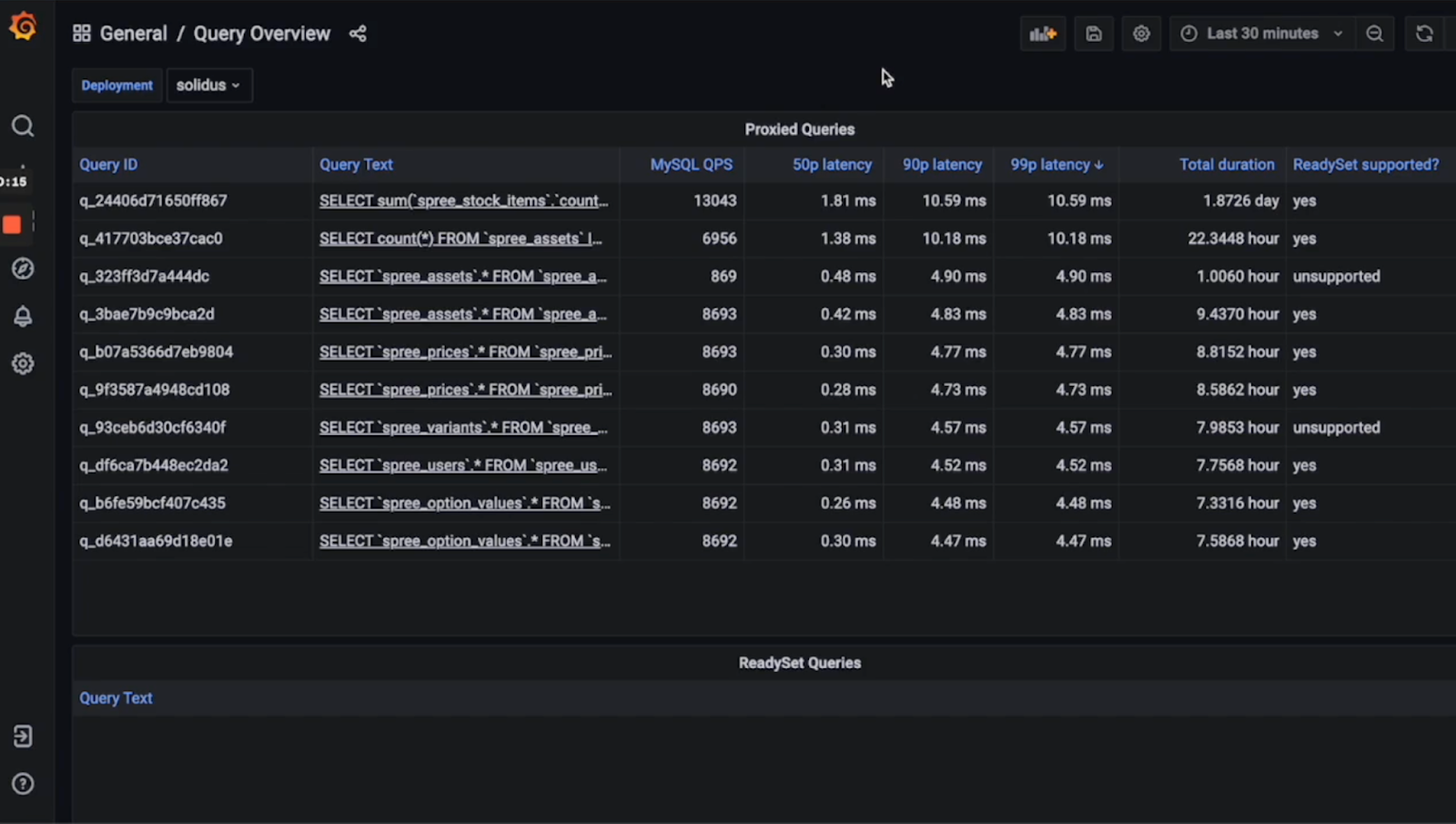Viewport: 1456px width, 824px height.
Task: Open the Proxied Queries panel title menu
Action: pos(800,129)
